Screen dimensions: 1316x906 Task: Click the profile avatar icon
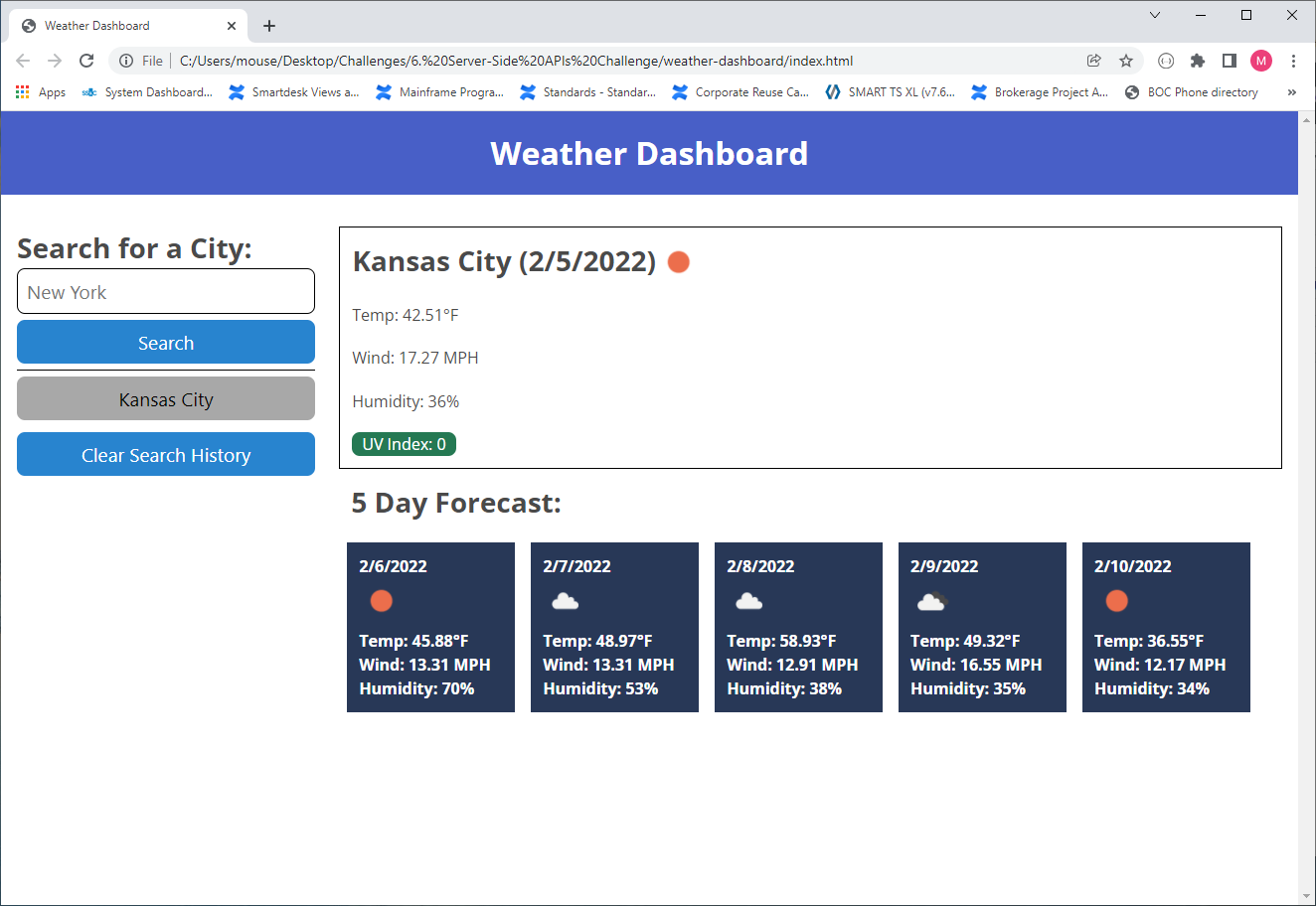(x=1261, y=61)
